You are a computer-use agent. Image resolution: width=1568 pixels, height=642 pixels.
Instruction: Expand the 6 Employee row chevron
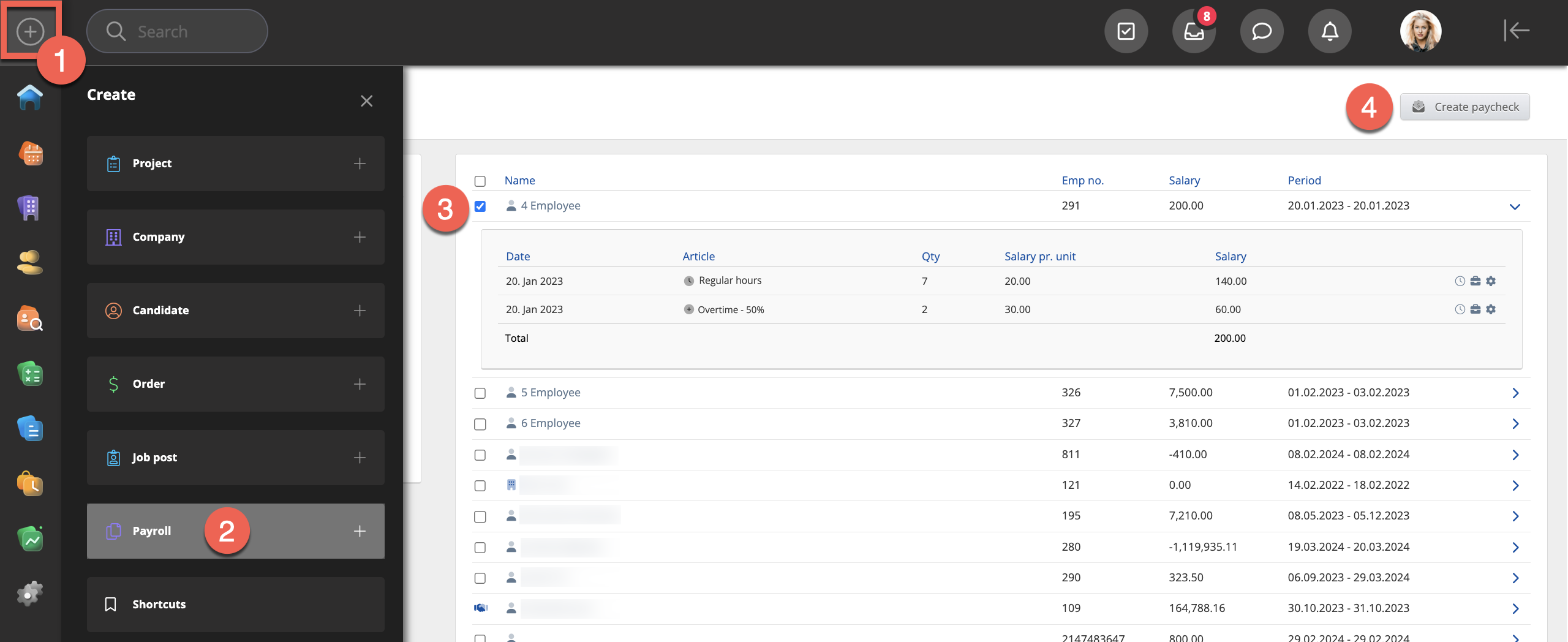point(1515,424)
